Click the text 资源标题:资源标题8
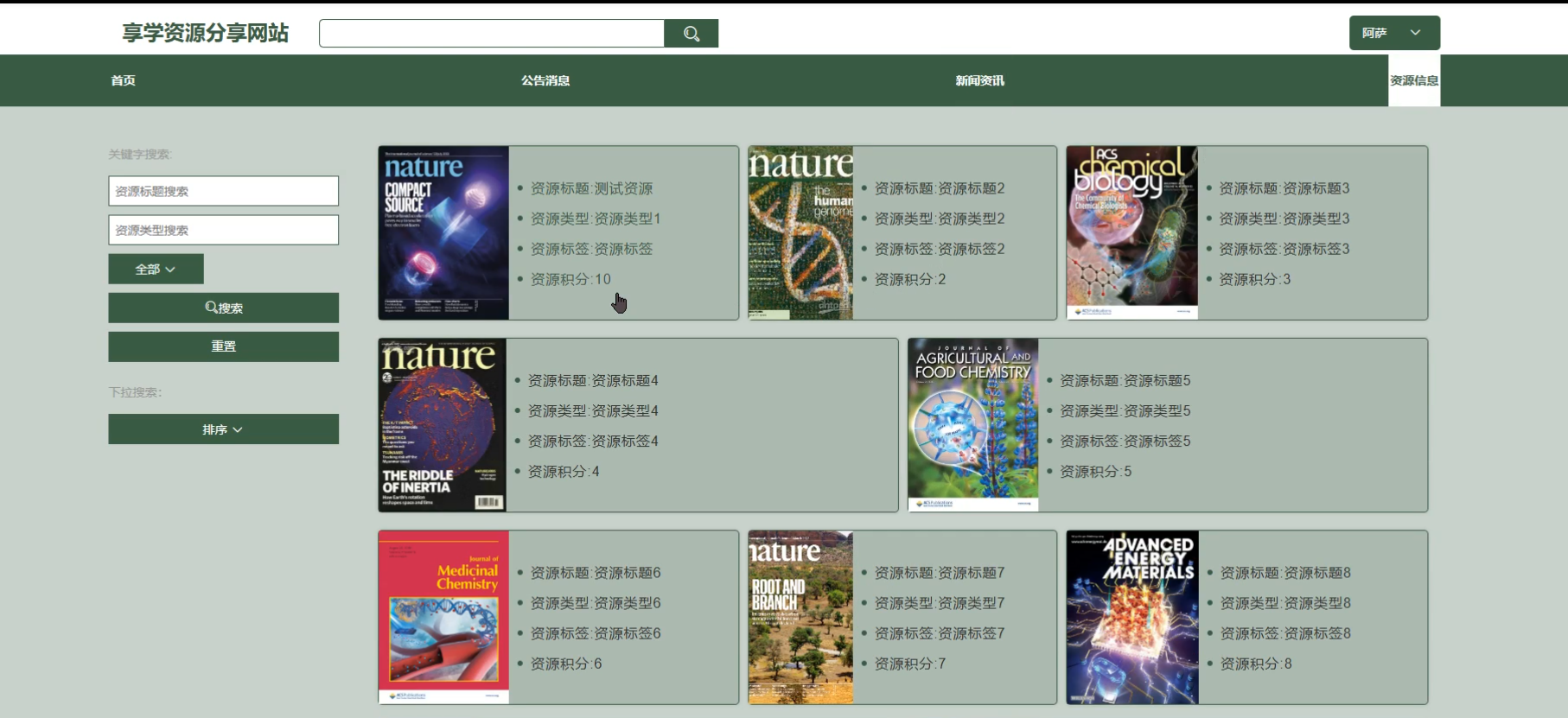 (x=1285, y=573)
